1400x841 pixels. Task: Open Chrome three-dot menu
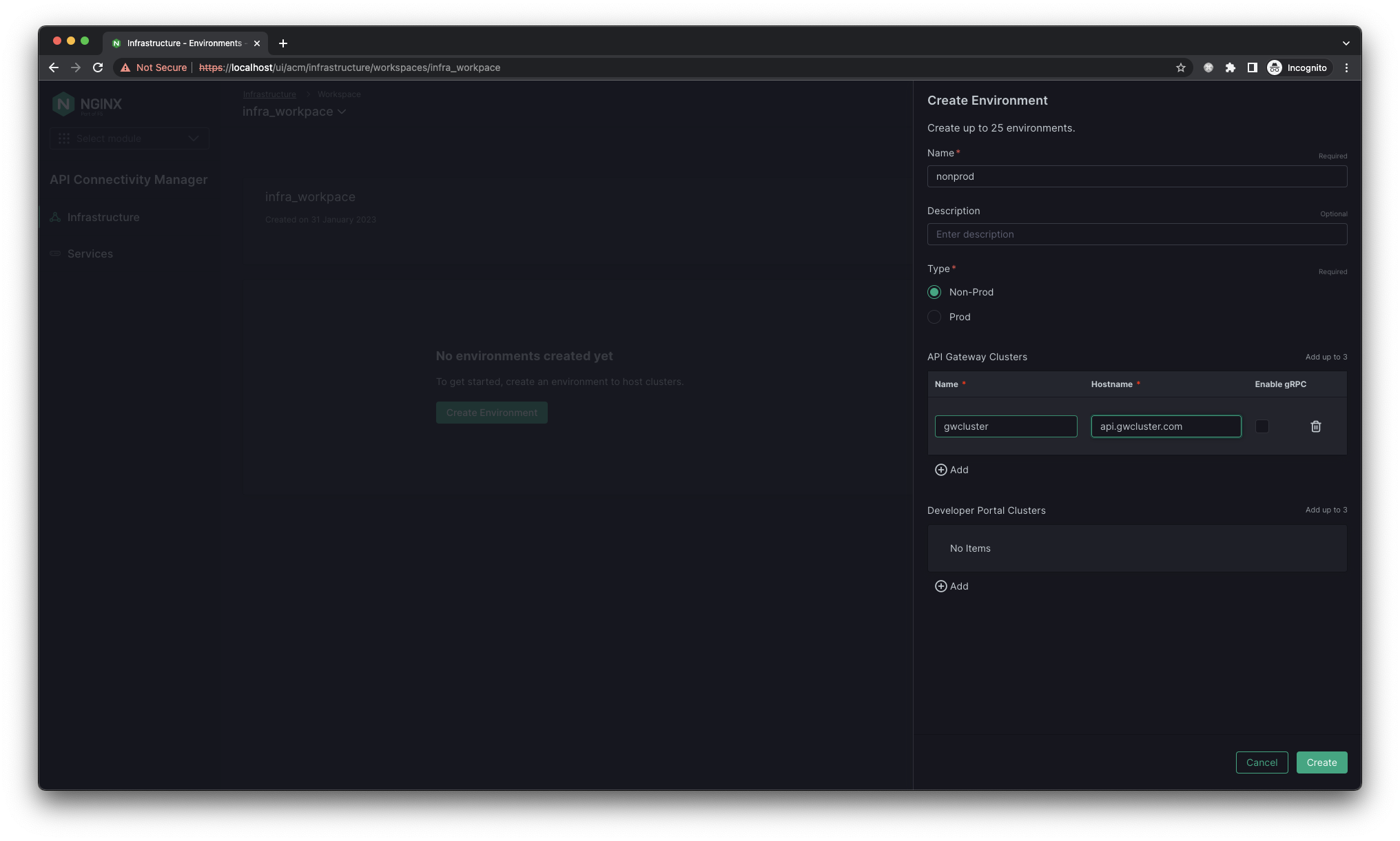click(x=1346, y=68)
